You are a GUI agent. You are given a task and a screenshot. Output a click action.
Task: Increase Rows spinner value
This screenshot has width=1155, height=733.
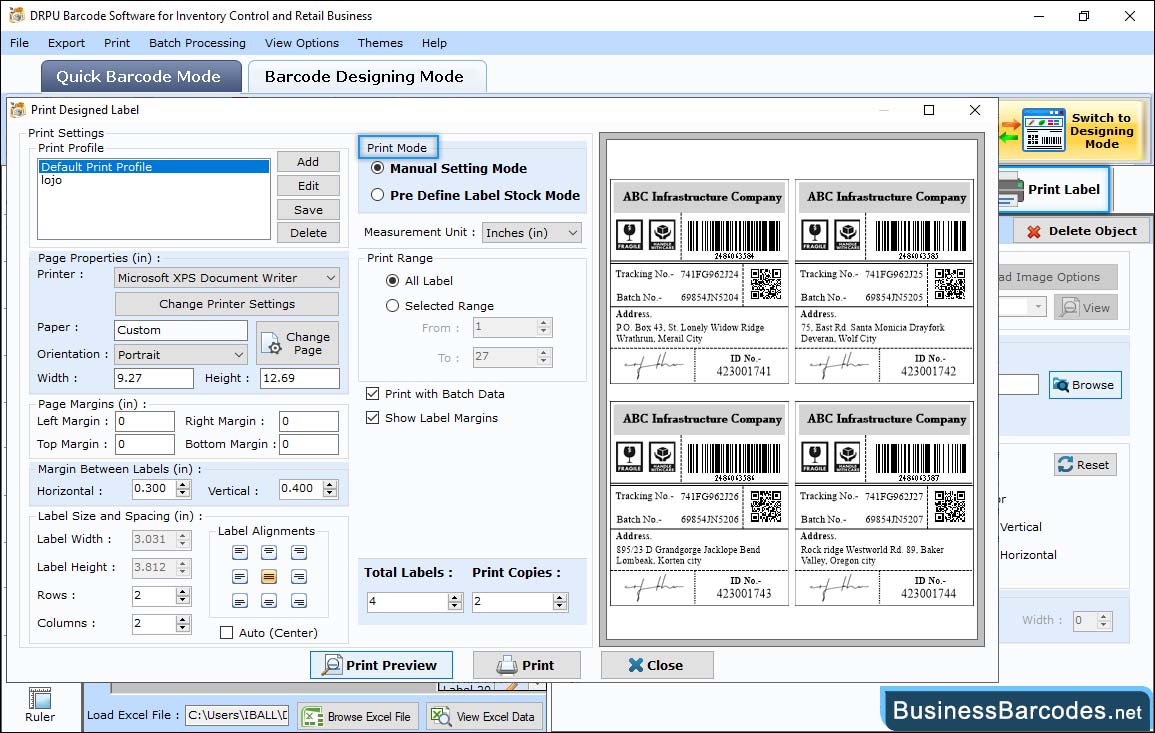(183, 591)
